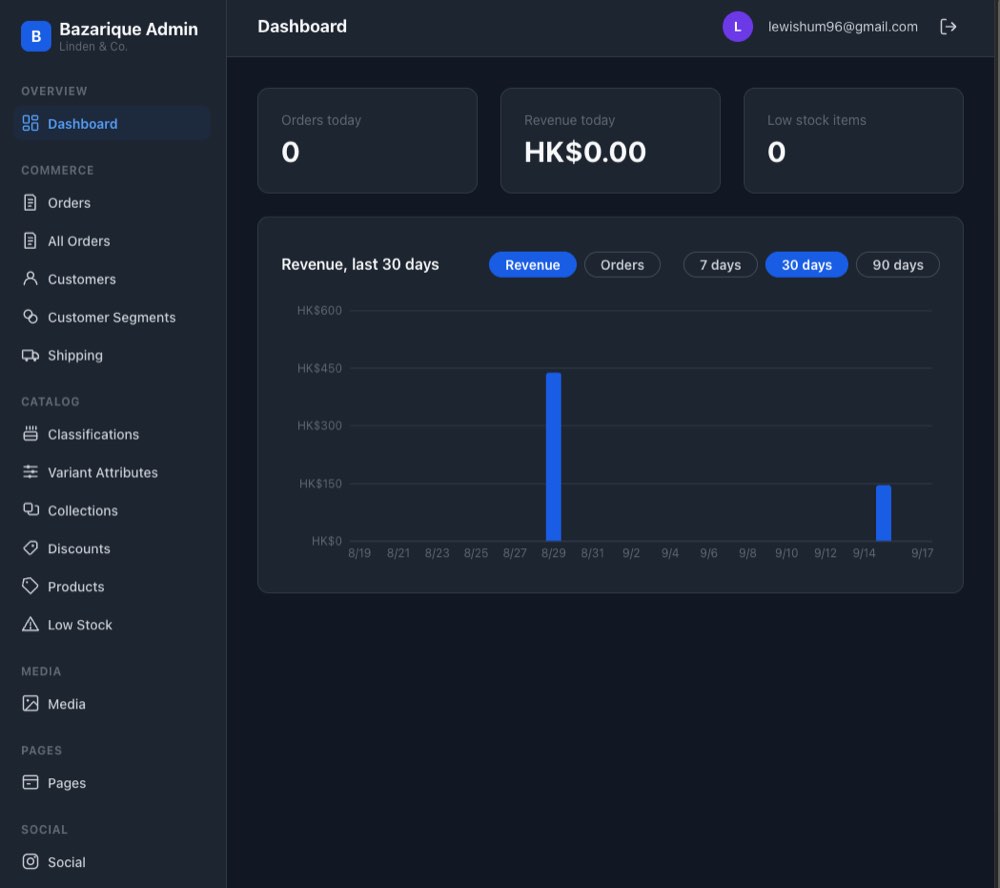Screen dimensions: 1000x888
Task: Click the blue B Bazarique logo
Action: (36, 36)
